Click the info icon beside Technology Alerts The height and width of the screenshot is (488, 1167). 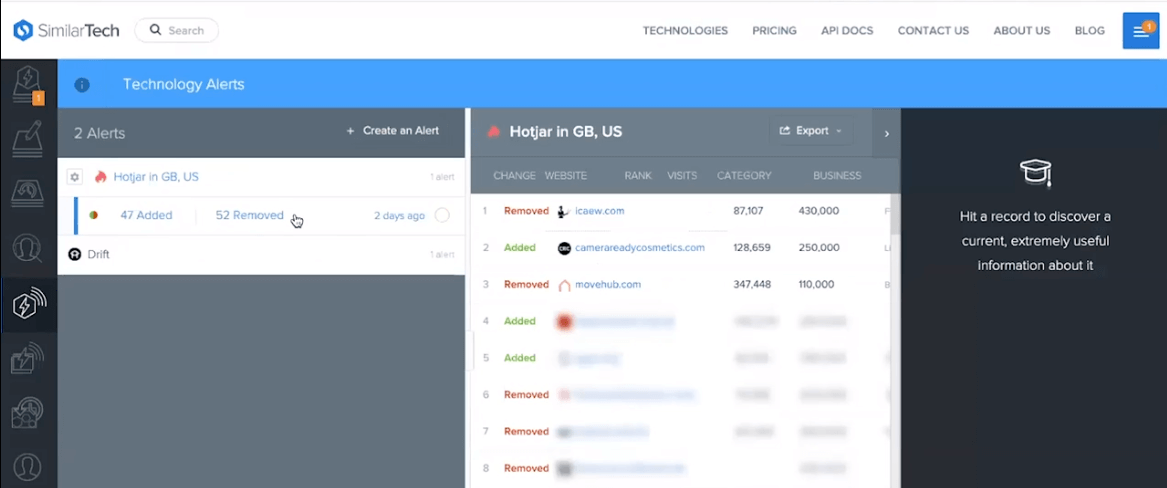click(x=82, y=85)
